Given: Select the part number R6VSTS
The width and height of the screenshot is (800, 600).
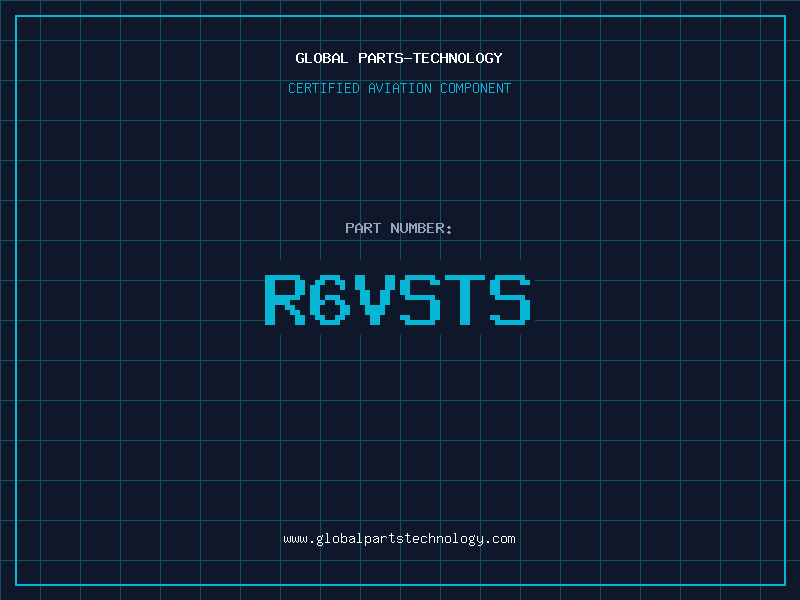Looking at the screenshot, I should coord(397,299).
